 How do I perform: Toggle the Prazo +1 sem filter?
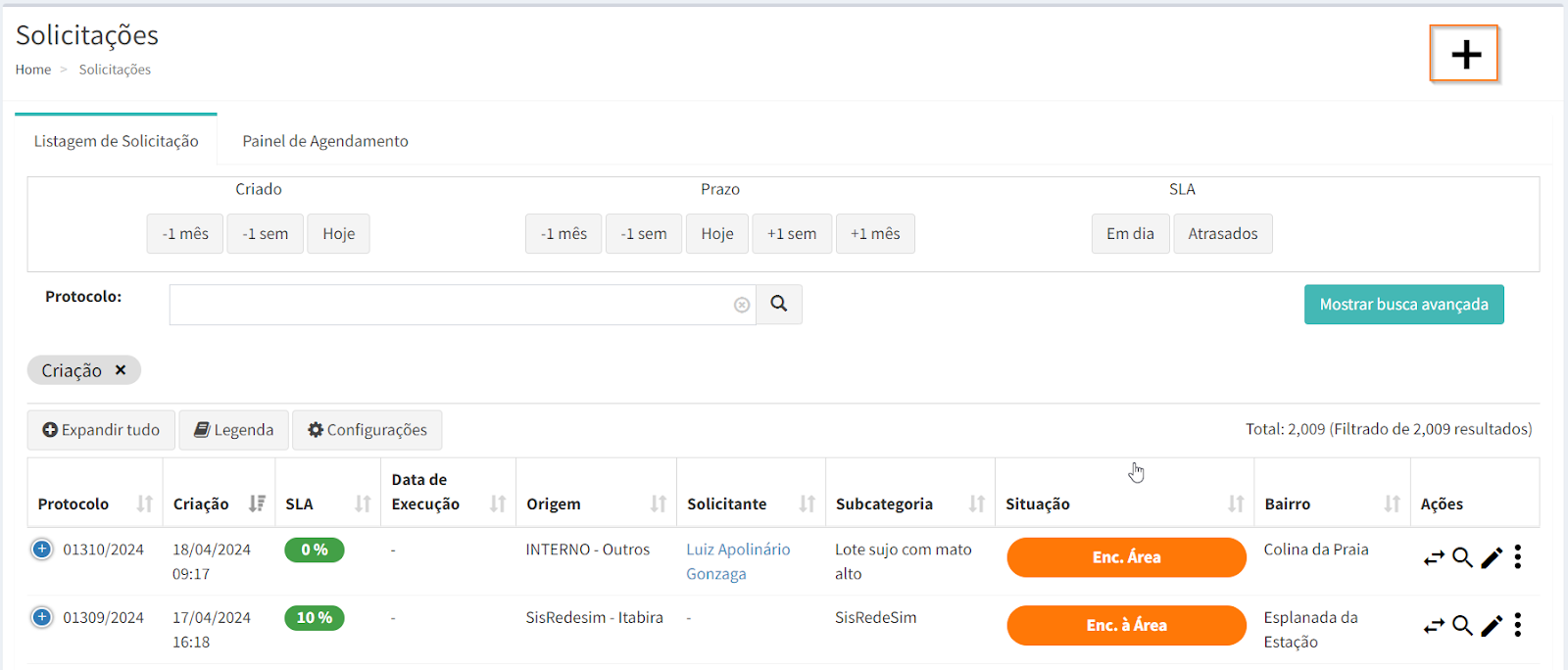791,234
